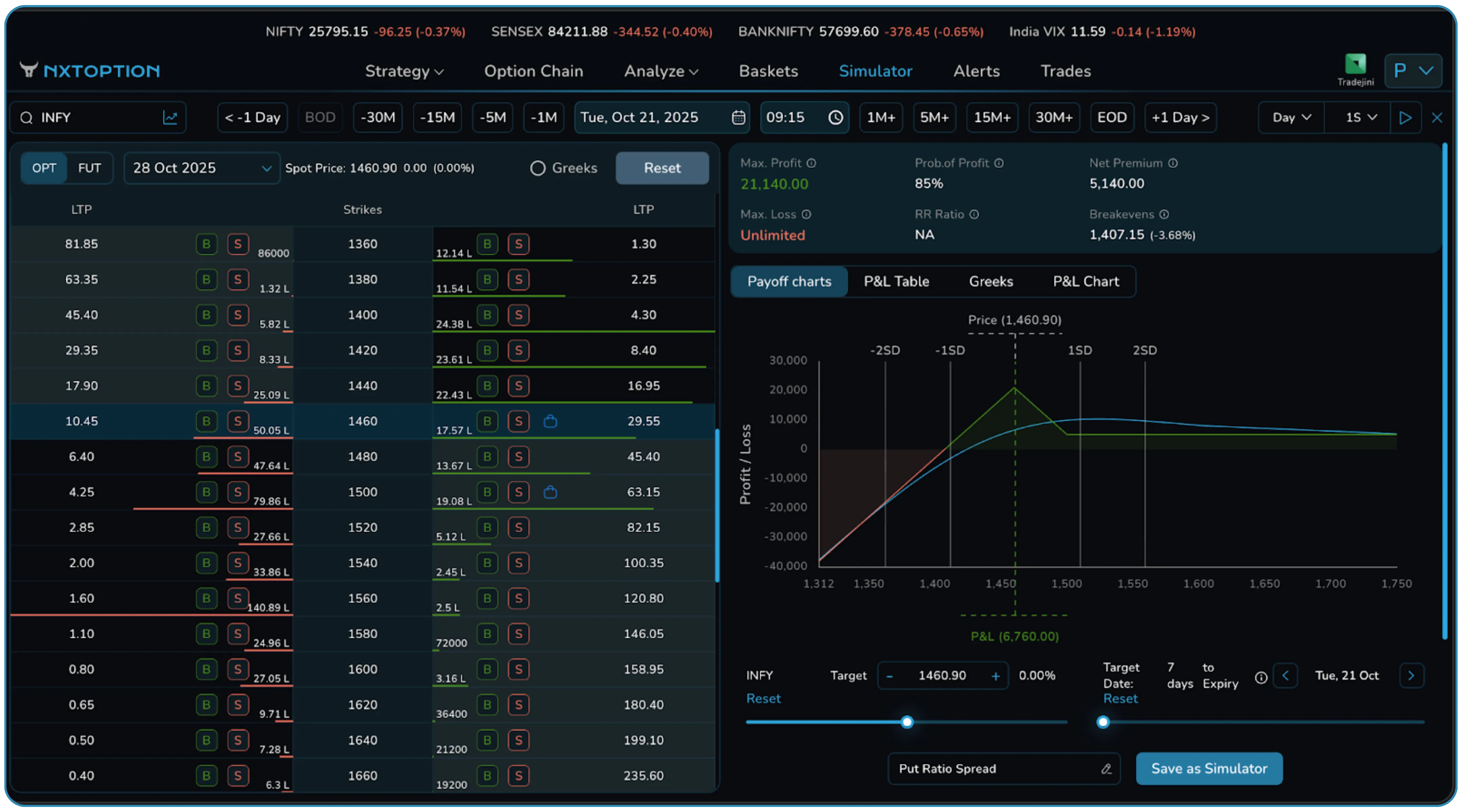Click the pencil icon beside Put Ratio Spread
Viewport: 1466px width, 812px height.
pyautogui.click(x=1106, y=769)
